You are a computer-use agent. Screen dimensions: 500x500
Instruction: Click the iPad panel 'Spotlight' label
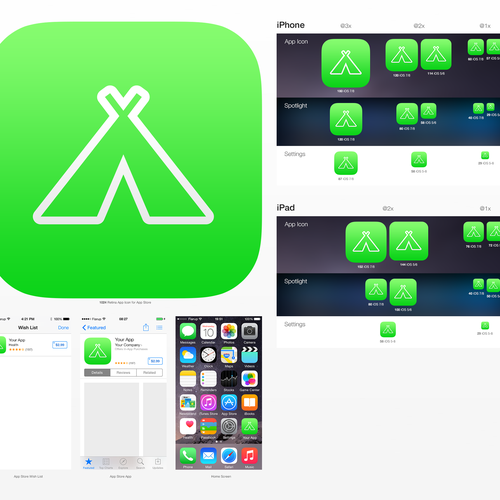coord(296,282)
